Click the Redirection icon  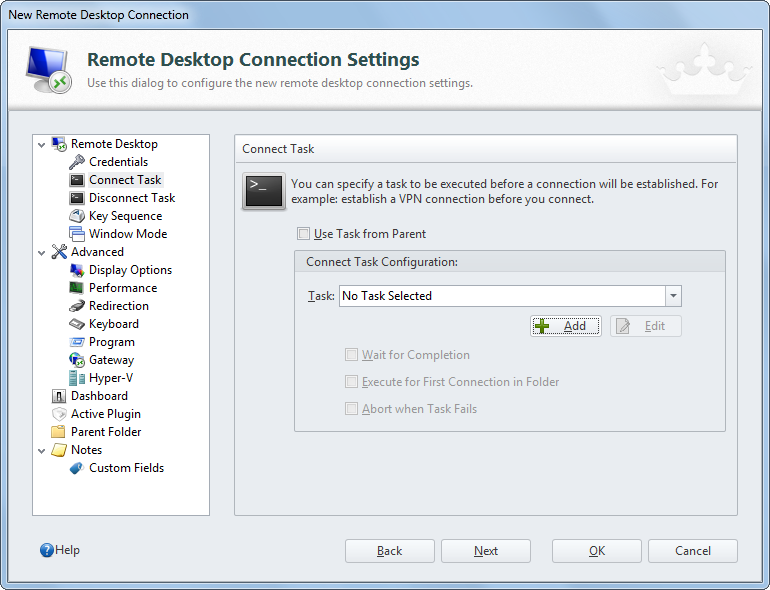click(77, 306)
